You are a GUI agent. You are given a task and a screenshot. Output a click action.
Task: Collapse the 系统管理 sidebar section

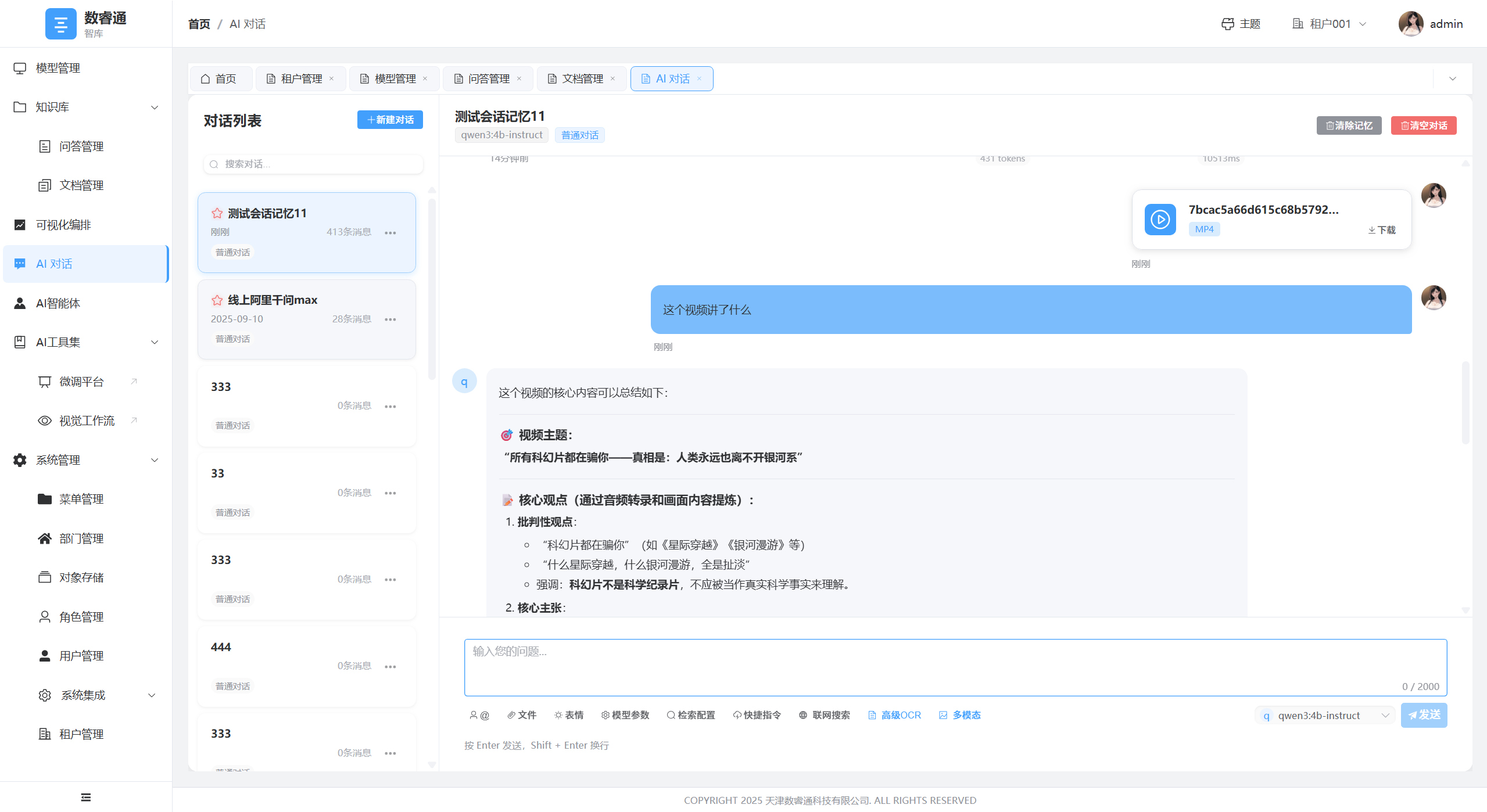tap(154, 460)
